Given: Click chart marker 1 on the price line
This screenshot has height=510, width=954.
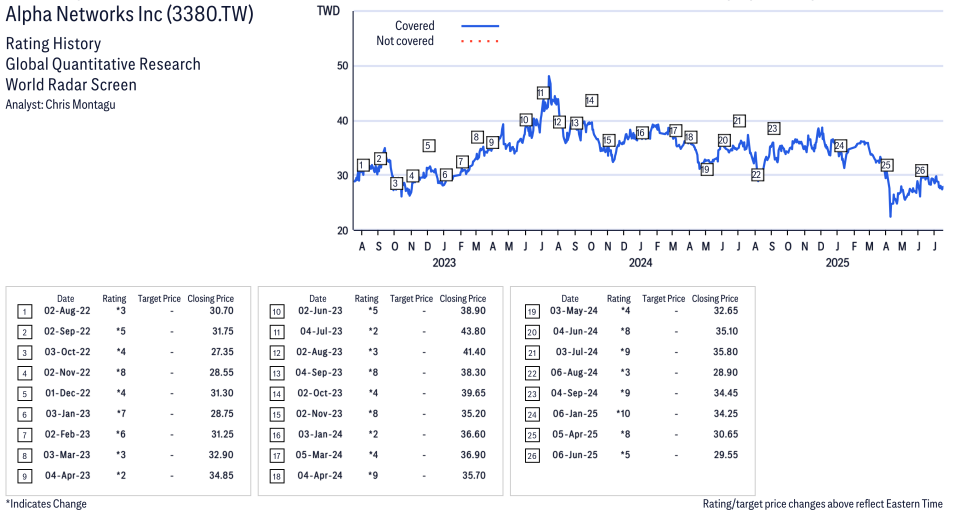Looking at the screenshot, I should coord(363,165).
